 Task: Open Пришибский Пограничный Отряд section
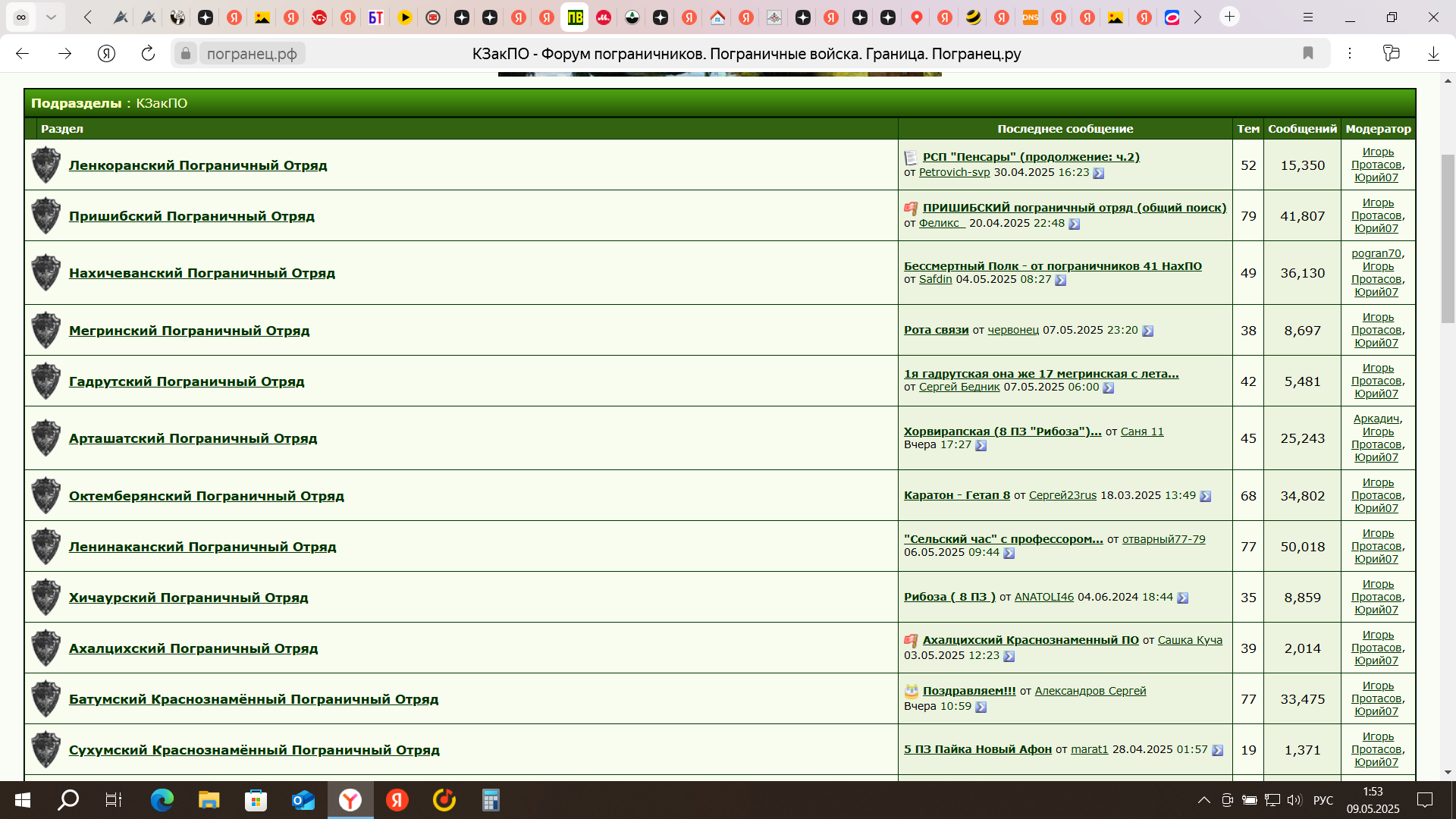coord(191,216)
